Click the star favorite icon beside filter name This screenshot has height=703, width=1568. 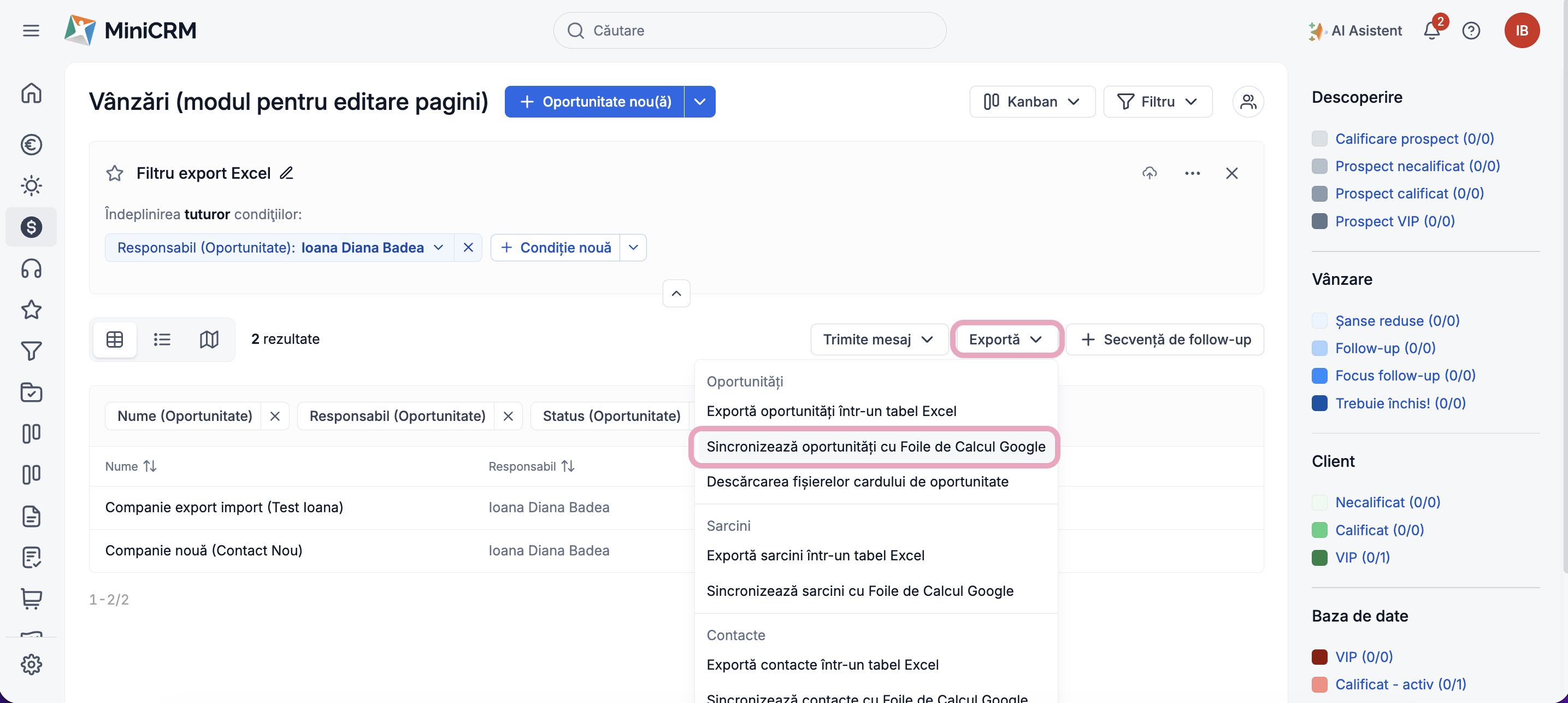(x=114, y=174)
